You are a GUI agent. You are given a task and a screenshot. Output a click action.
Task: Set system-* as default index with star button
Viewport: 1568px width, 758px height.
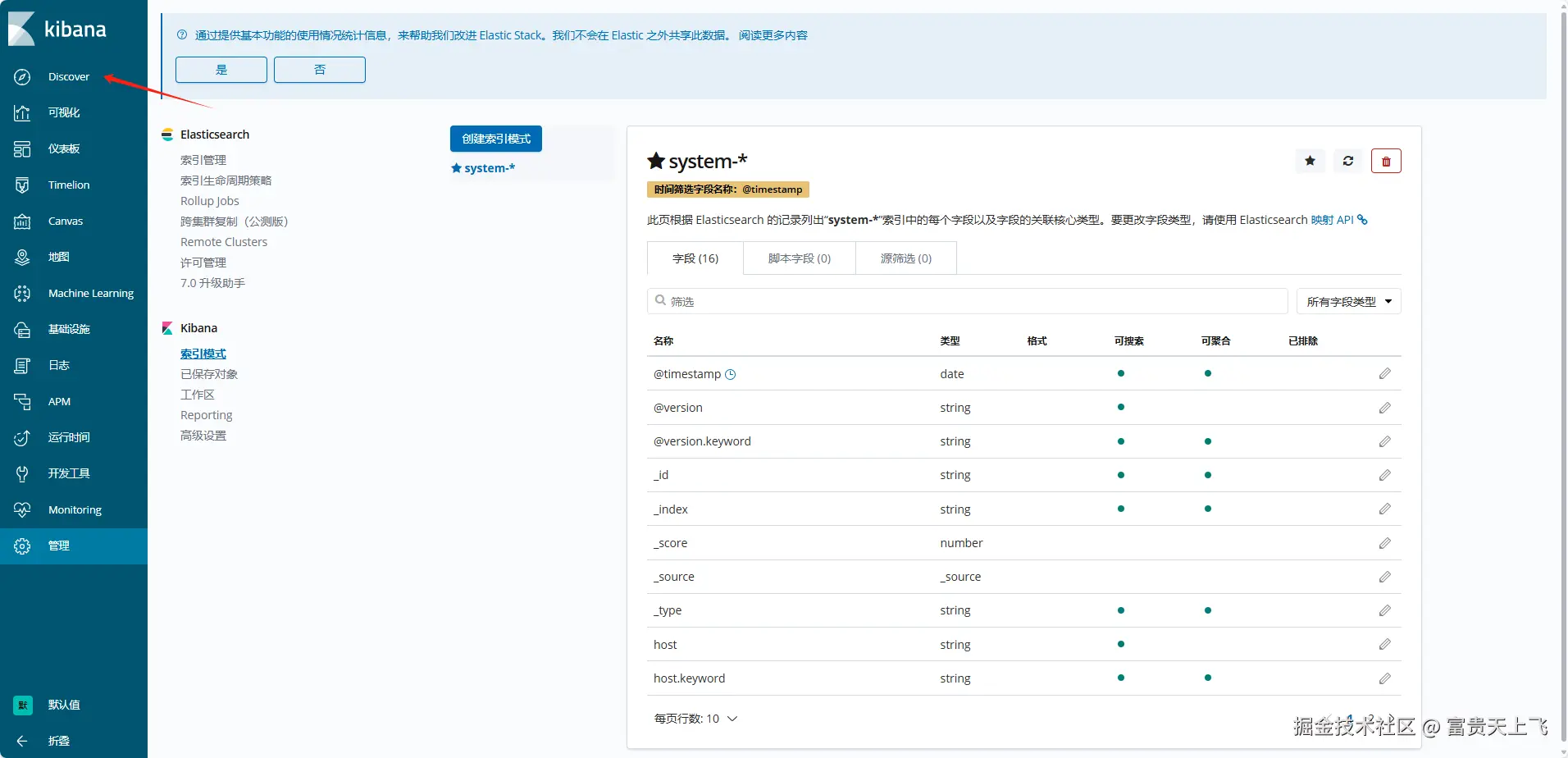pos(1310,161)
